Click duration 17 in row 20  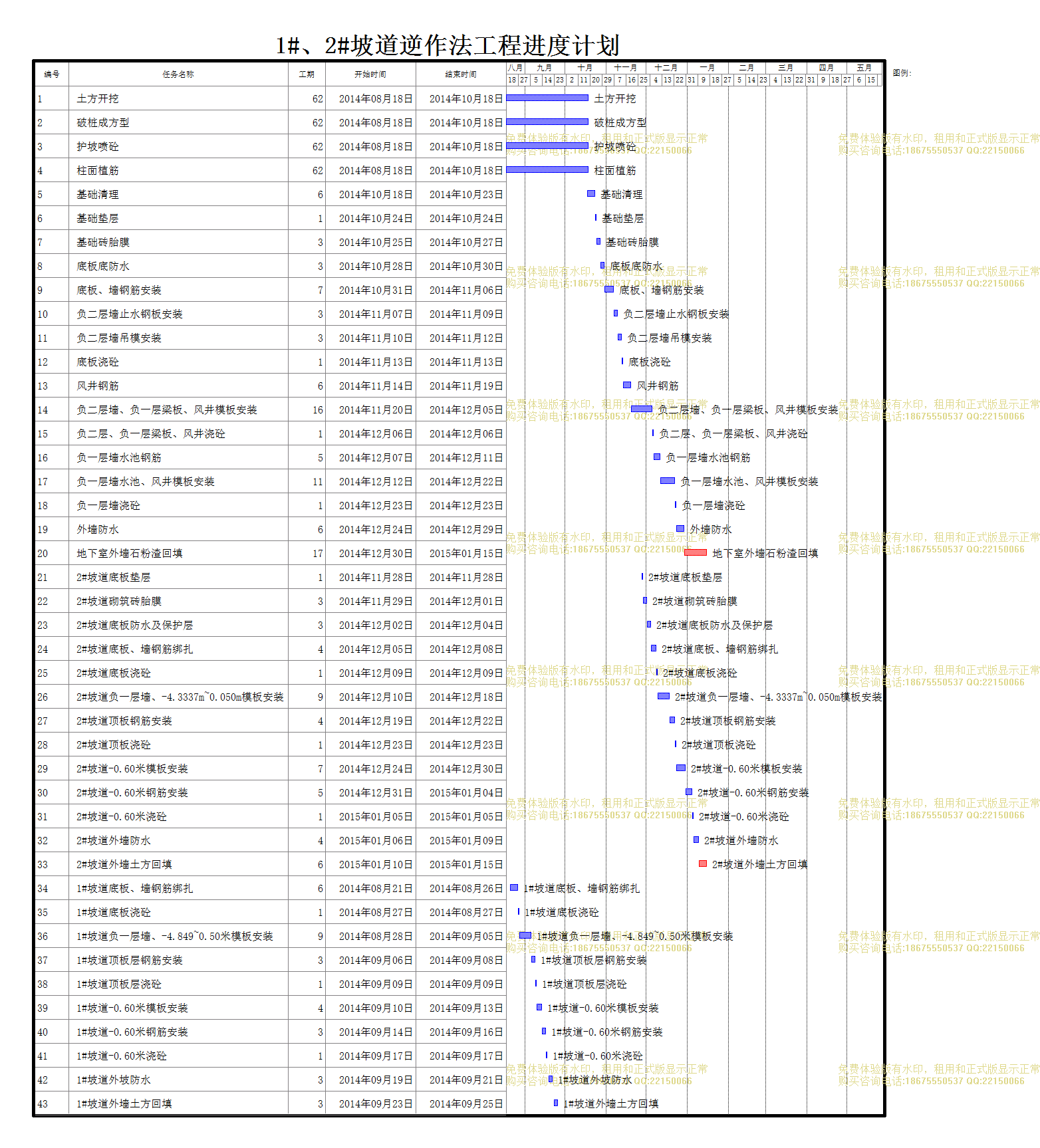[x=318, y=553]
